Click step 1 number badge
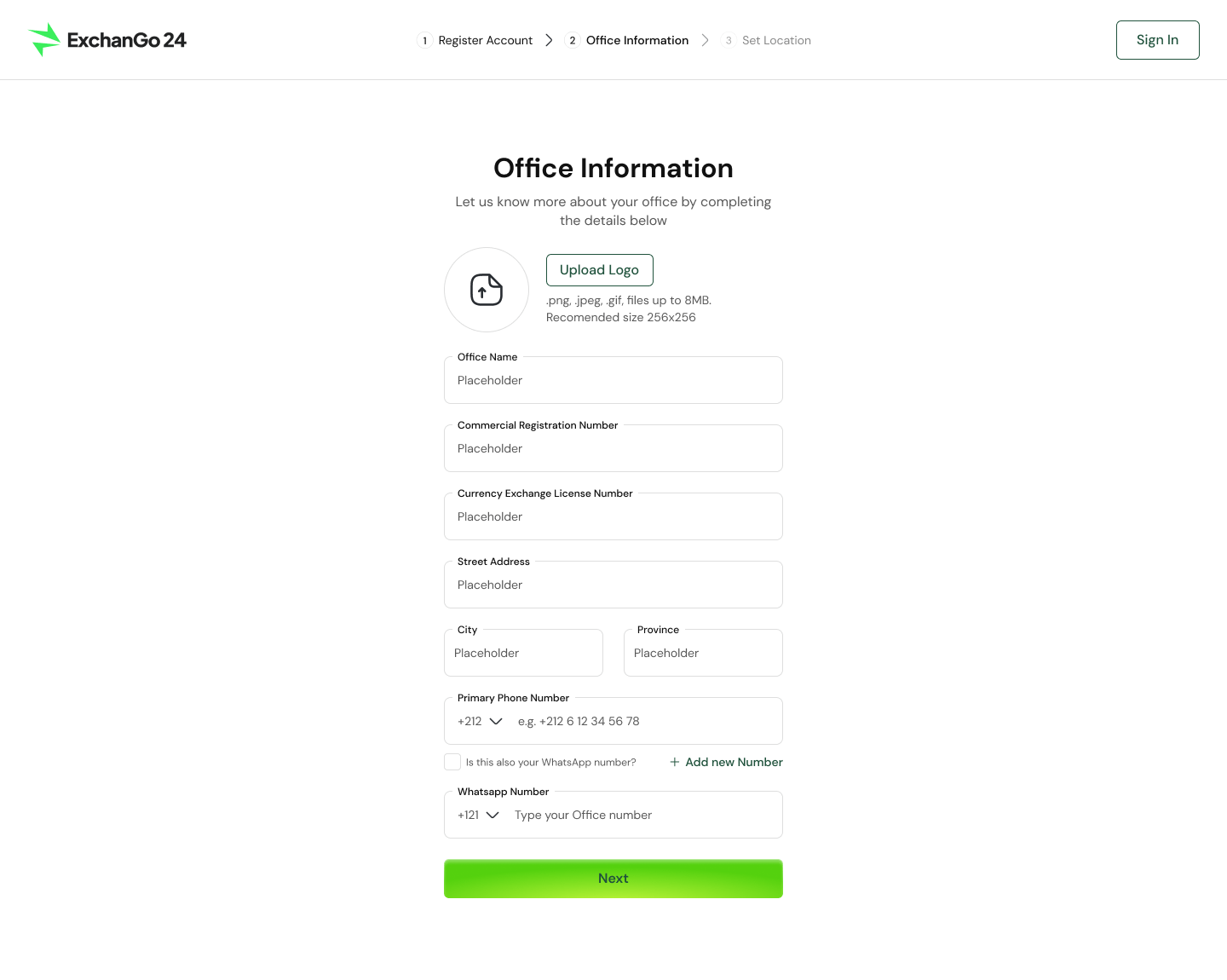The image size is (1227, 980). 424,41
